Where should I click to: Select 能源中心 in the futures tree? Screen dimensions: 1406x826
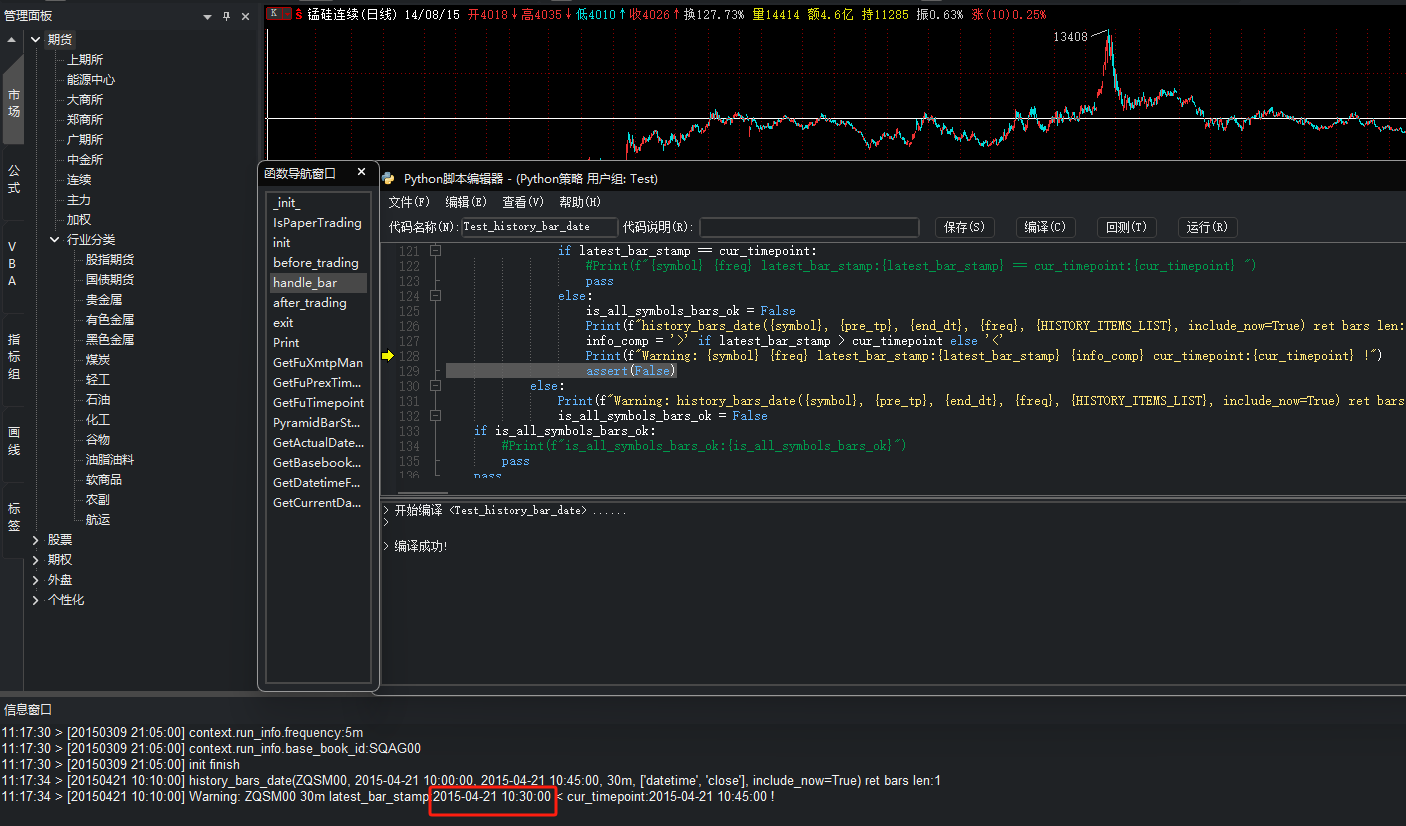point(91,80)
